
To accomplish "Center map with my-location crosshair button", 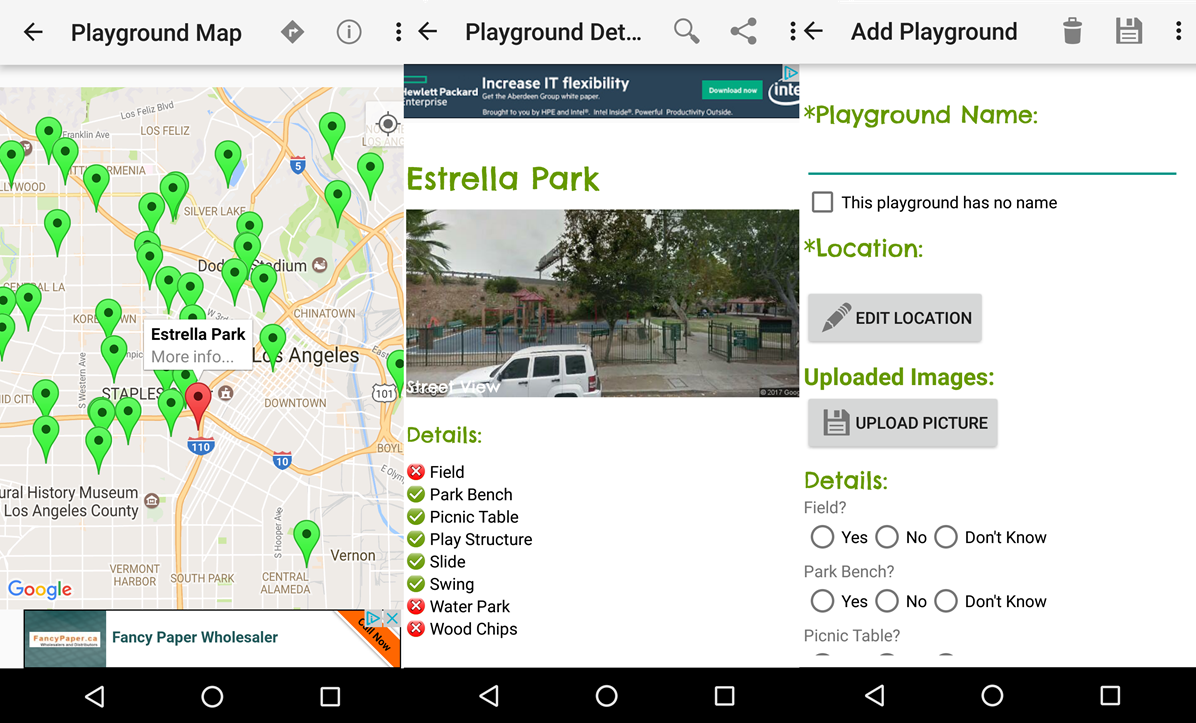I will pyautogui.click(x=387, y=125).
